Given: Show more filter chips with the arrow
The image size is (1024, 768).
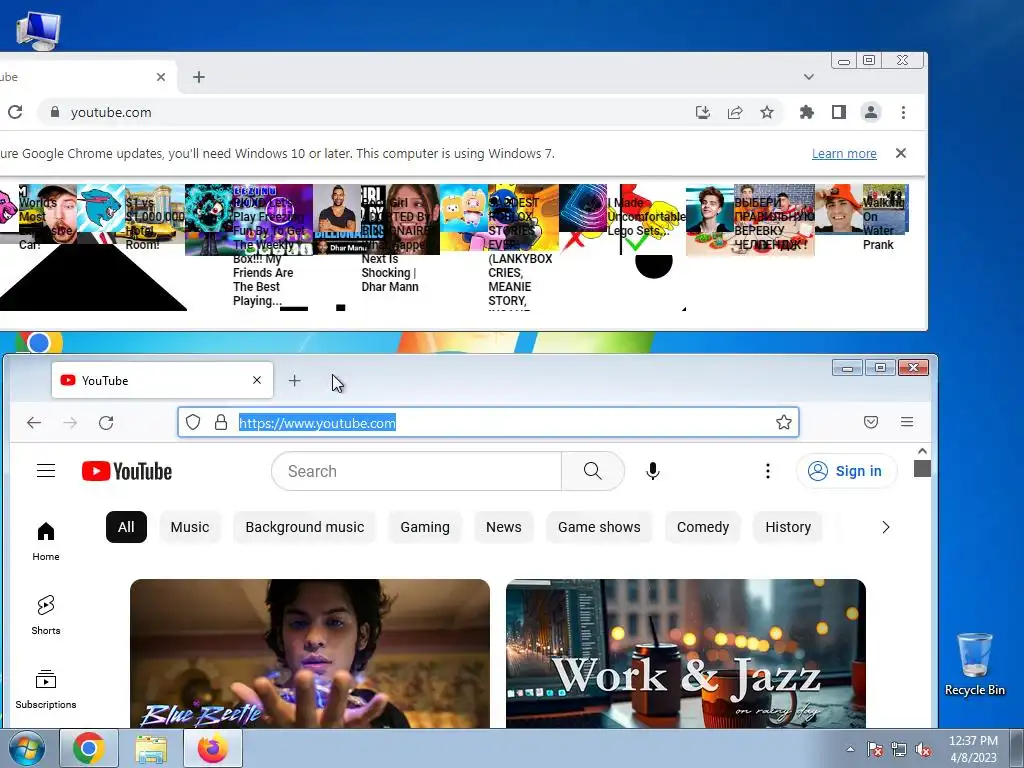Looking at the screenshot, I should 886,527.
